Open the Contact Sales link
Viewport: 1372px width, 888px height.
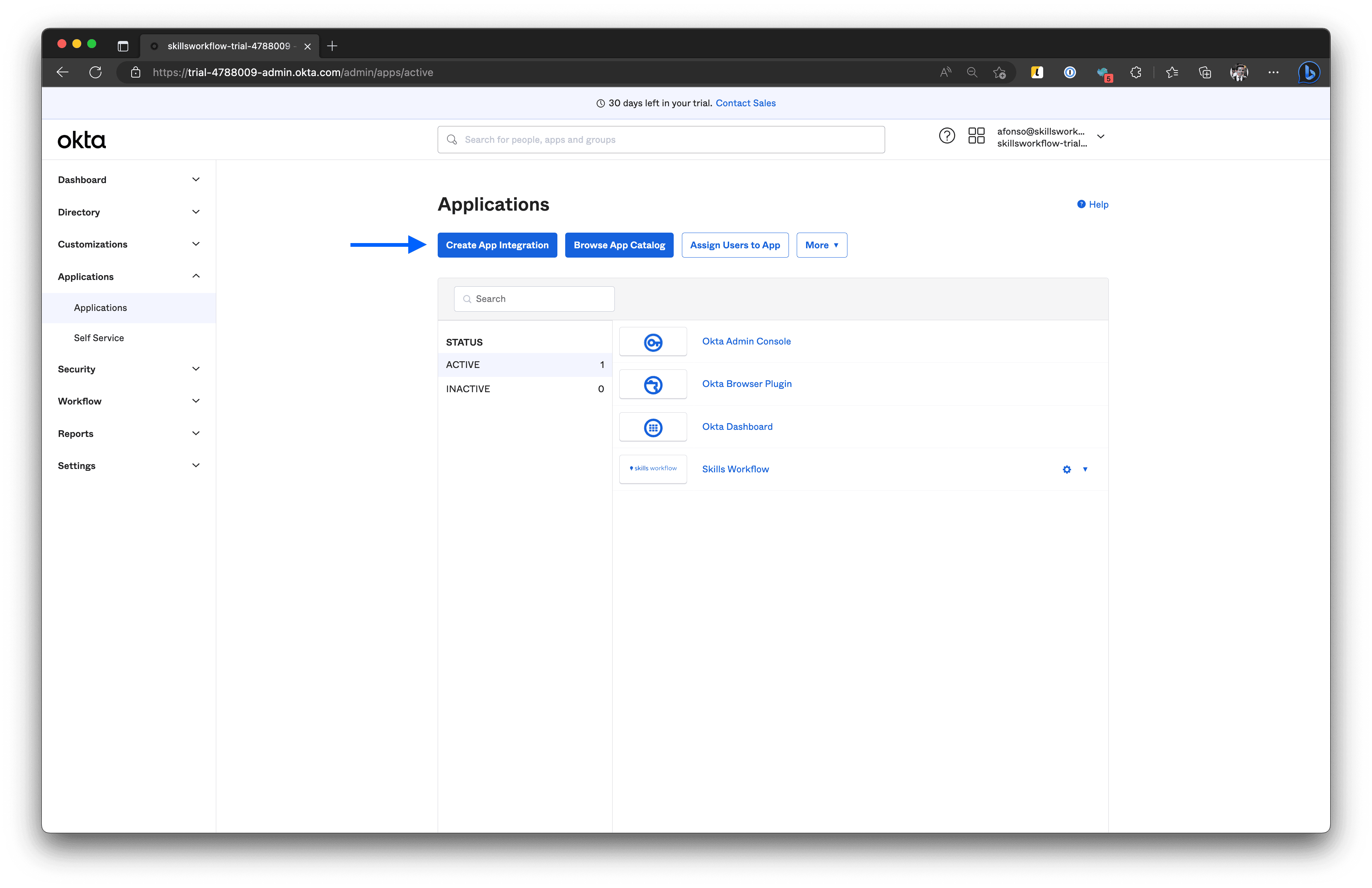[745, 103]
